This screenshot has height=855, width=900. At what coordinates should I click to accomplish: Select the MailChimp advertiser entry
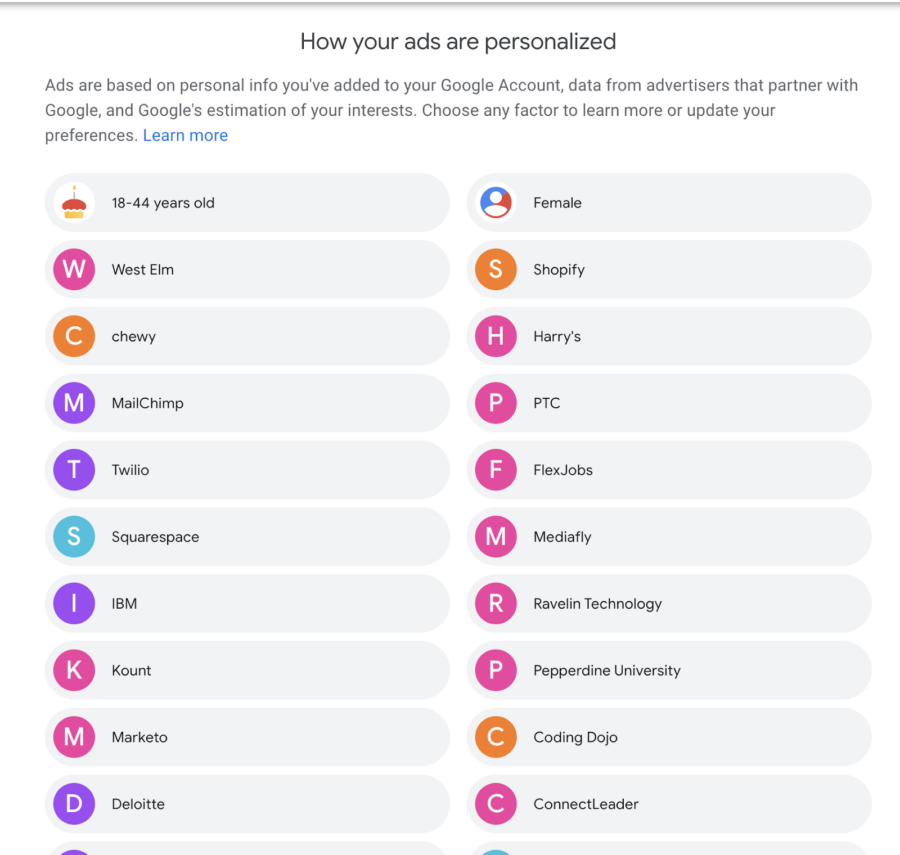(247, 403)
